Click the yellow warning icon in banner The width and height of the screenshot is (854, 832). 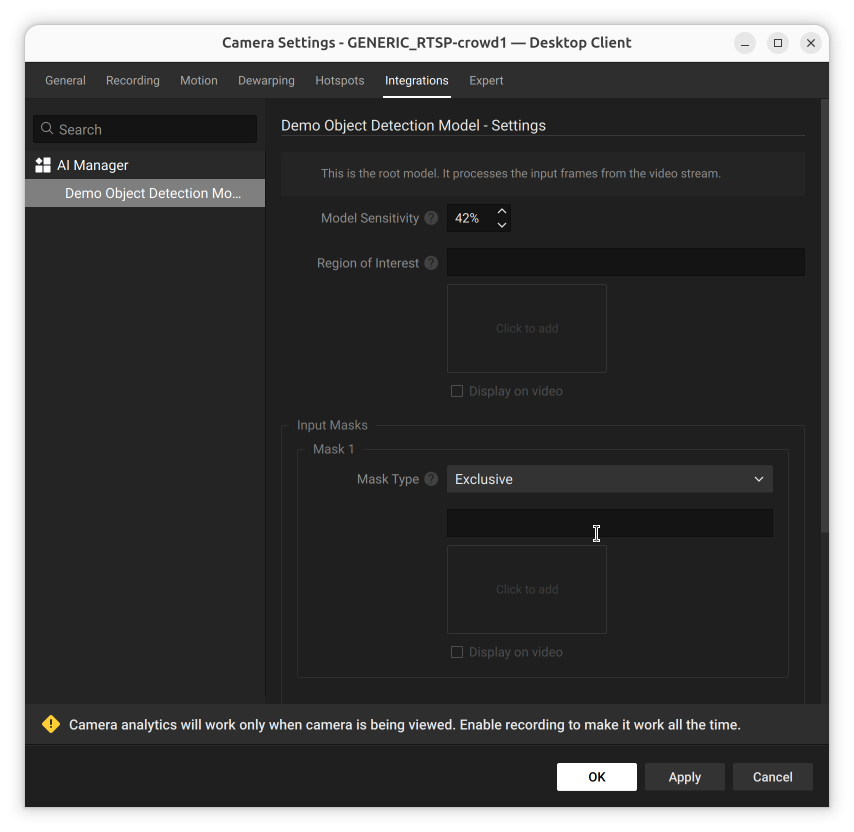pos(51,724)
